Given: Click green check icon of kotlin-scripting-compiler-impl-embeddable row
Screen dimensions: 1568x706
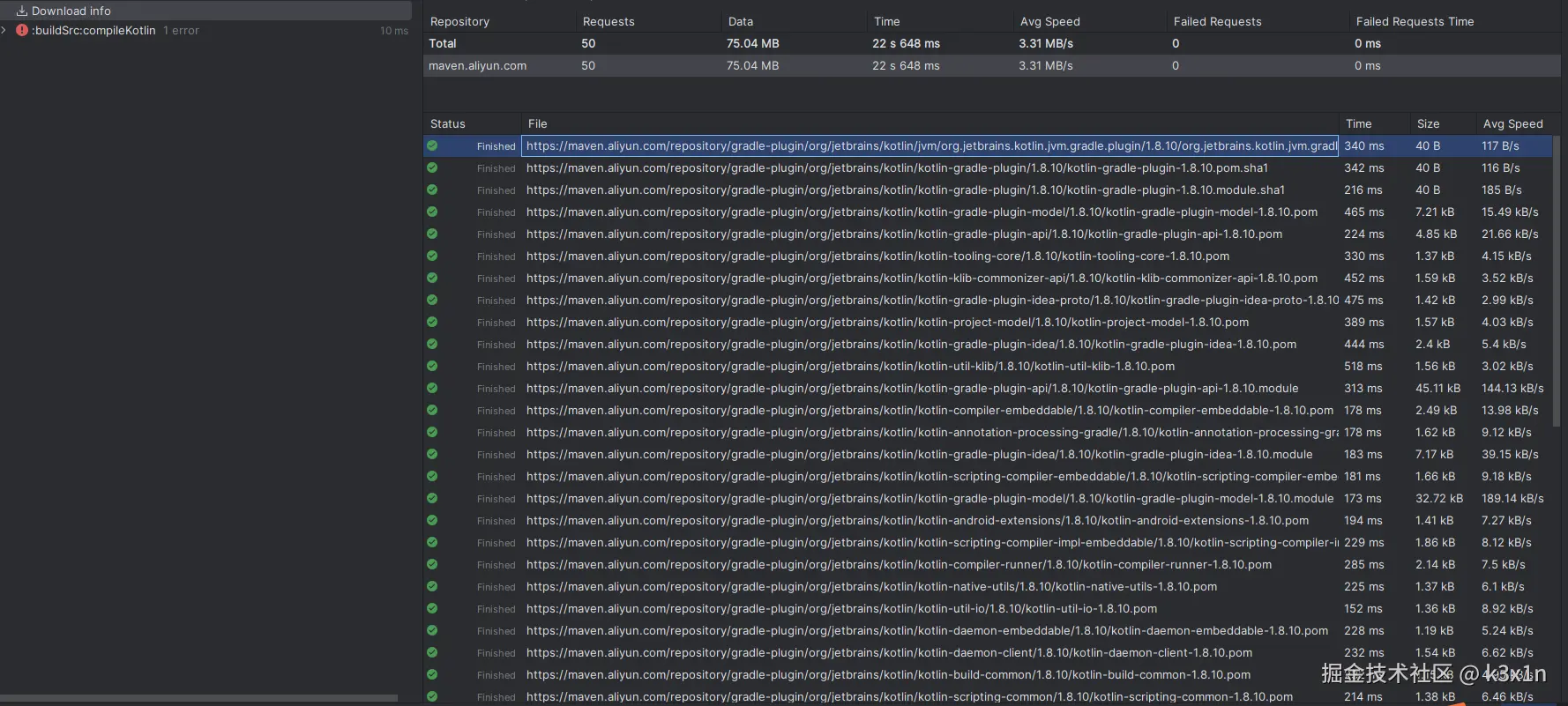Looking at the screenshot, I should point(432,542).
